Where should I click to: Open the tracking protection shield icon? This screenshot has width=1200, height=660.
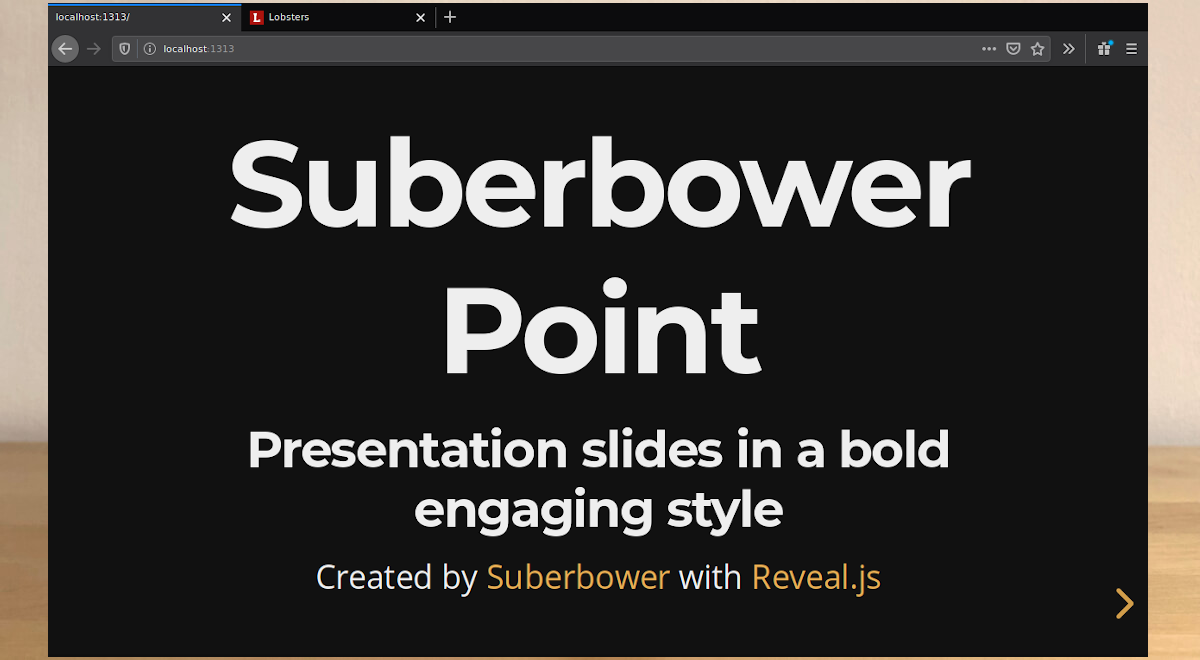(x=125, y=49)
